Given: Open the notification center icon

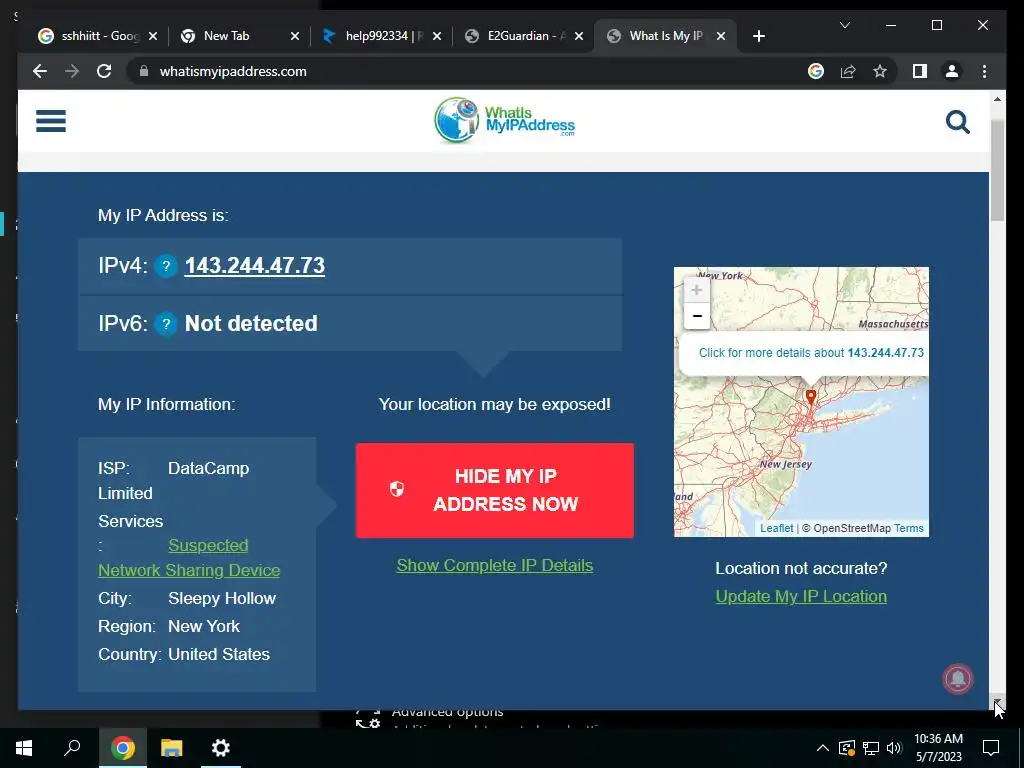Looking at the screenshot, I should coord(991,748).
